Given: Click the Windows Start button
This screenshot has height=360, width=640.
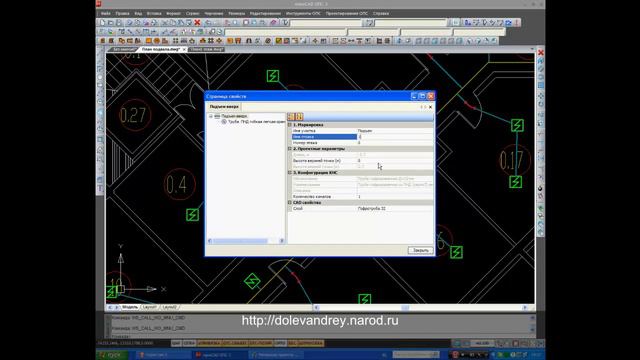Looking at the screenshot, I should coord(112,355).
